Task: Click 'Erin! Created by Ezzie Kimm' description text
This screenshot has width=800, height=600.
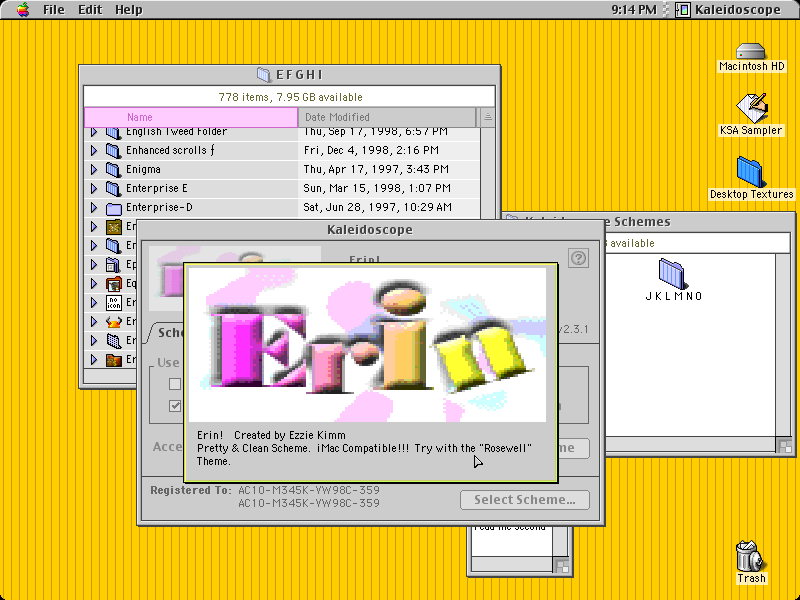Action: tap(271, 435)
